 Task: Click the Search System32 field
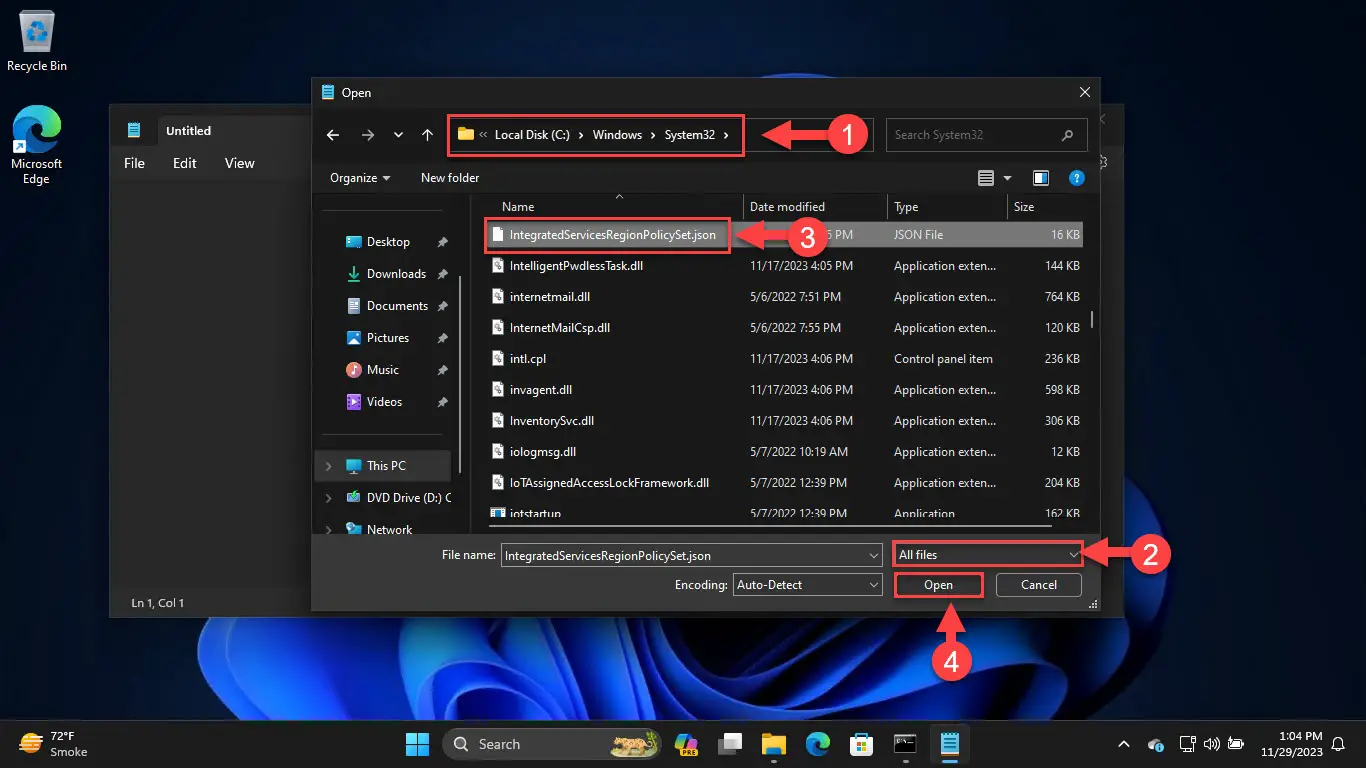point(986,135)
